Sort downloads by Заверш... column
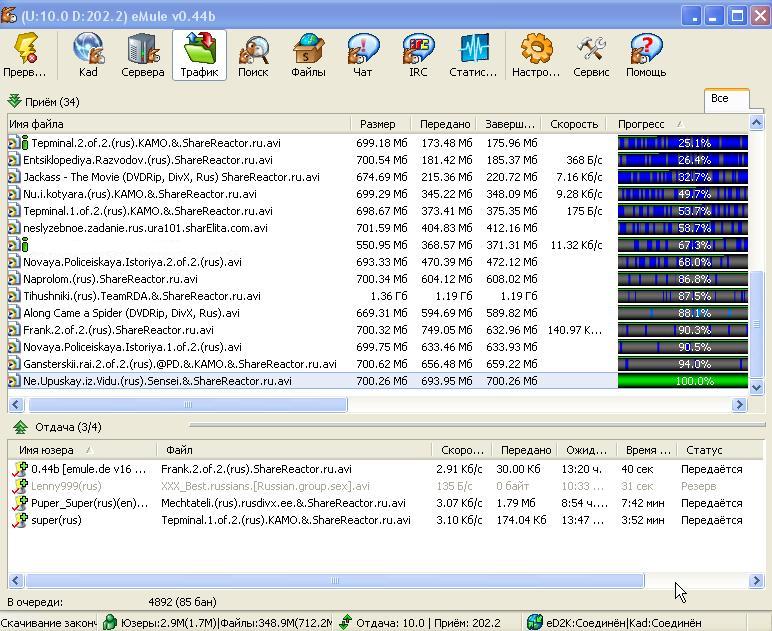Viewport: 772px width, 631px height. pos(509,124)
